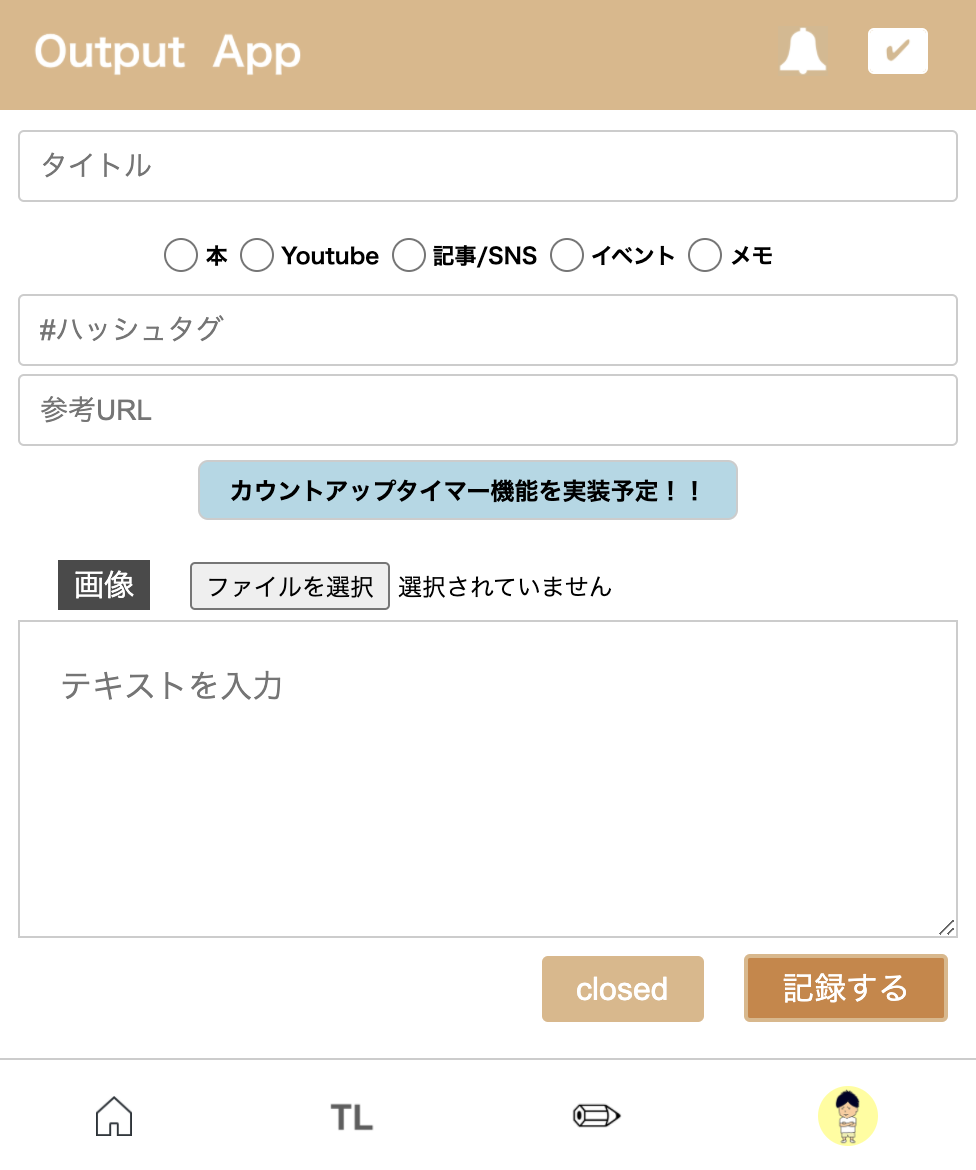This screenshot has width=976, height=1170.
Task: Open the notification bell icon
Action: tap(803, 51)
